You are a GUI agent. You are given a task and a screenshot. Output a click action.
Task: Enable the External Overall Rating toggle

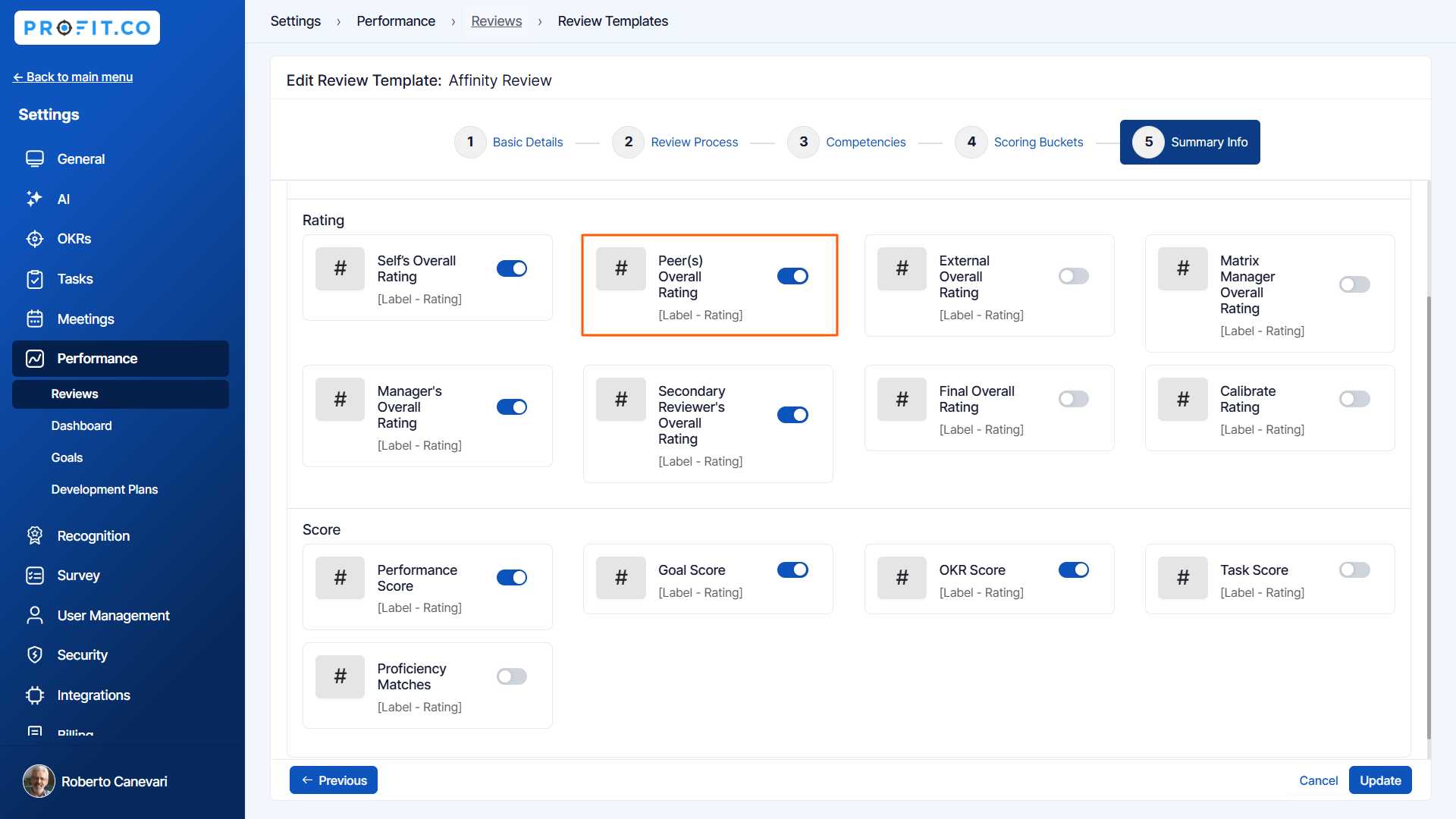pyautogui.click(x=1073, y=276)
